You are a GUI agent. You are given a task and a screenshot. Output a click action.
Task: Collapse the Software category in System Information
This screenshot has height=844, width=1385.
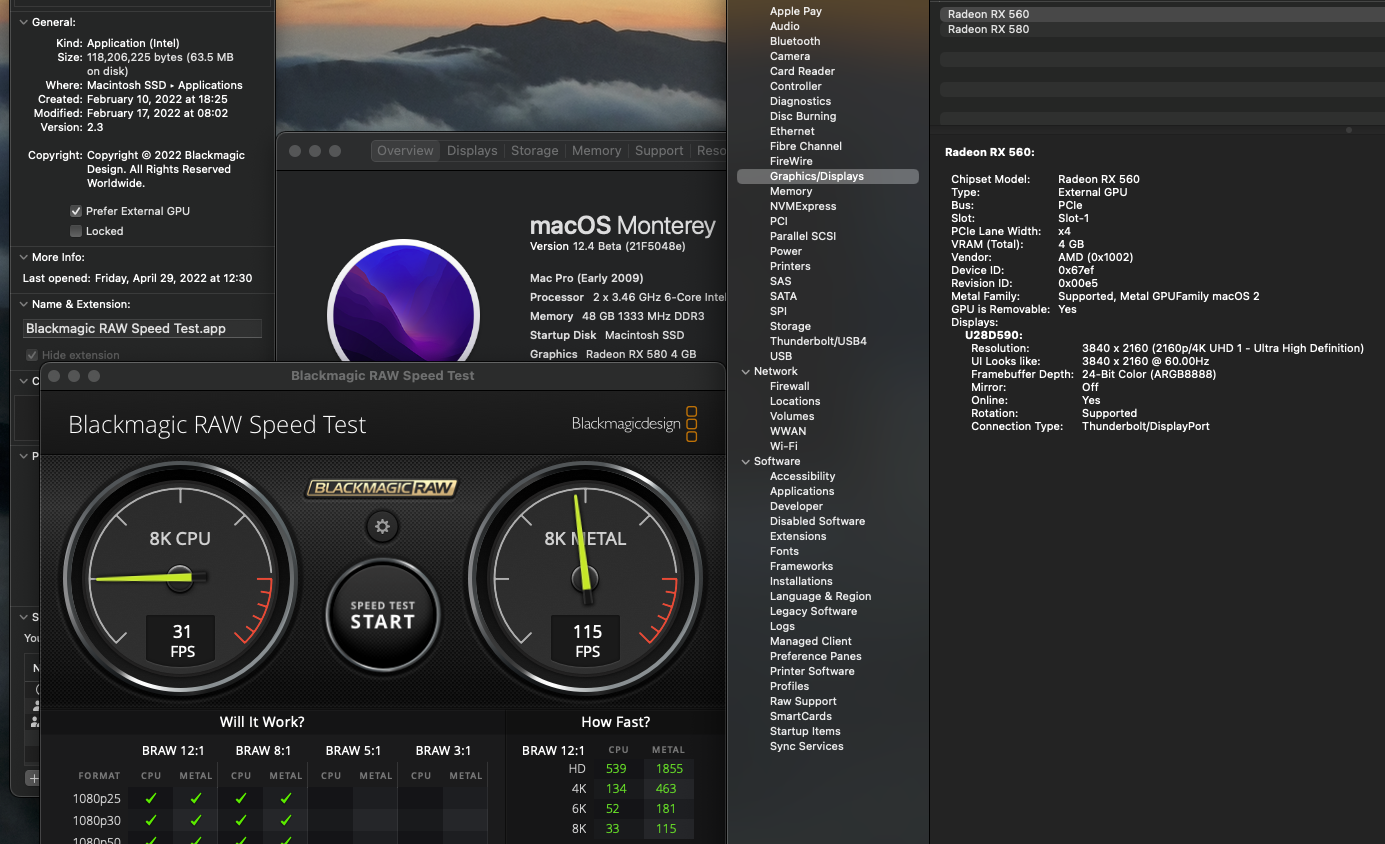[x=745, y=461]
